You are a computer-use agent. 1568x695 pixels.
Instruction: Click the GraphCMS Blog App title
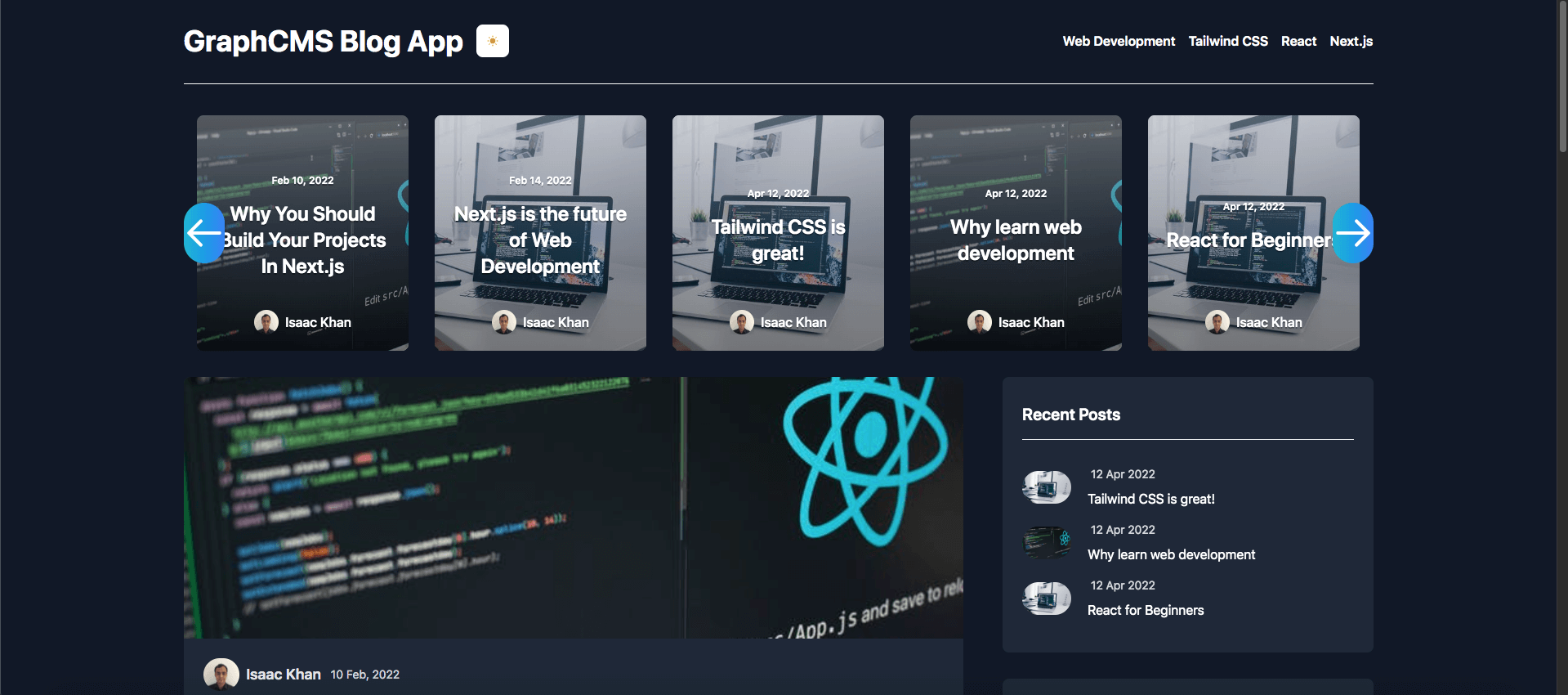(323, 41)
